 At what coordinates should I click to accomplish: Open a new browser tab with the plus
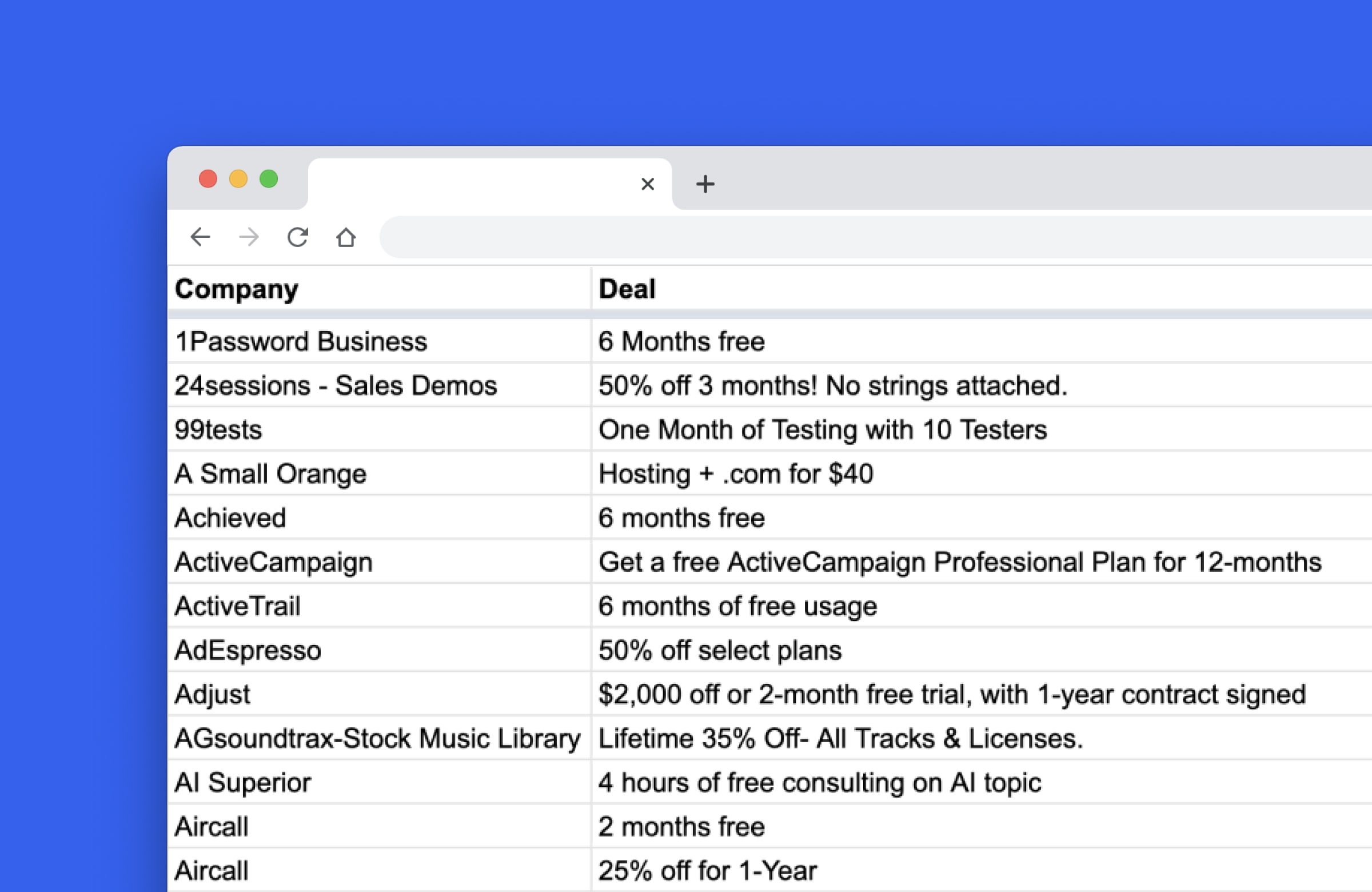(x=704, y=184)
